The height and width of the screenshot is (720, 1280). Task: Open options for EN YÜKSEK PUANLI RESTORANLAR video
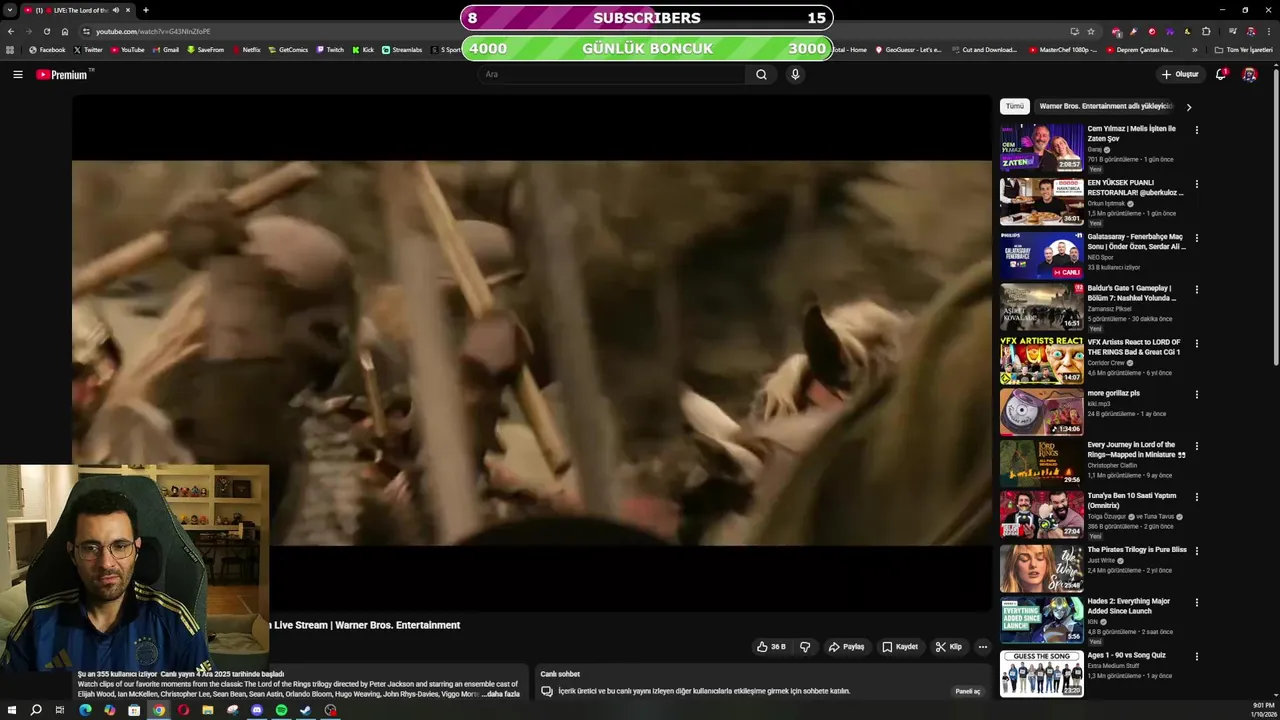[x=1196, y=184]
